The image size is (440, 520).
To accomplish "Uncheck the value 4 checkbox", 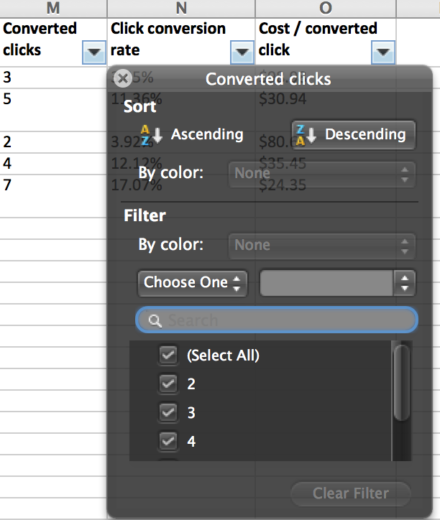I will (168, 441).
